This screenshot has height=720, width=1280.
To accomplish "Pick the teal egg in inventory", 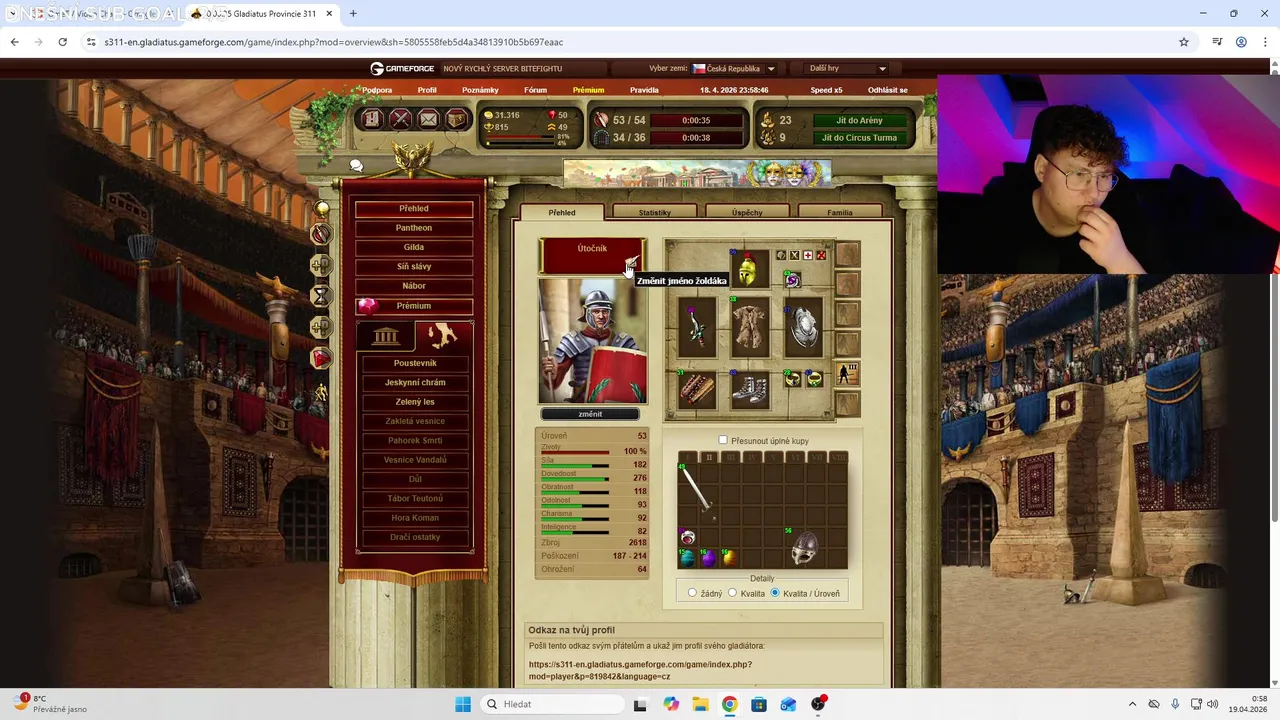I will coord(687,557).
